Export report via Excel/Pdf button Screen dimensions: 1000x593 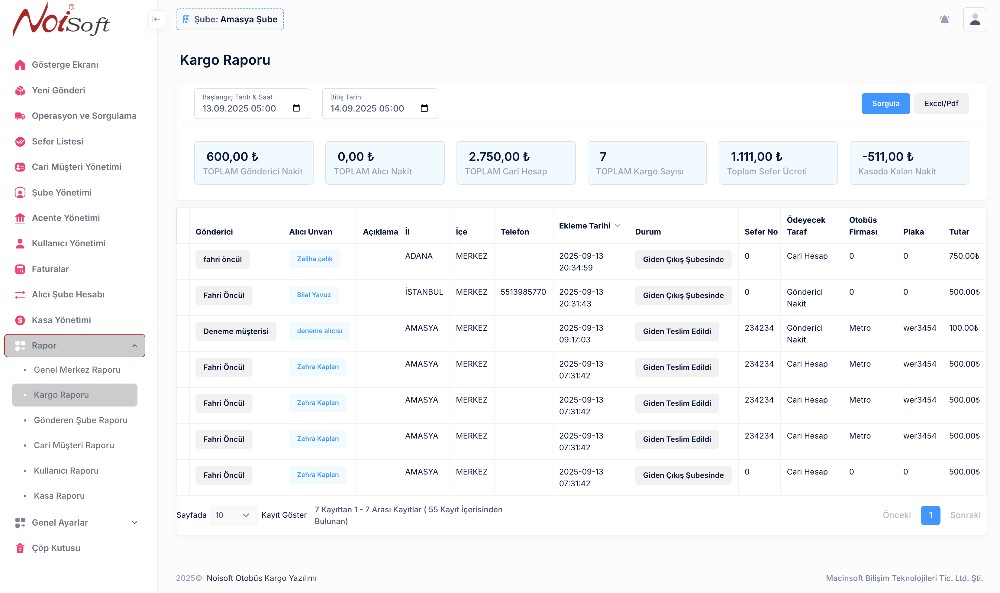click(940, 103)
